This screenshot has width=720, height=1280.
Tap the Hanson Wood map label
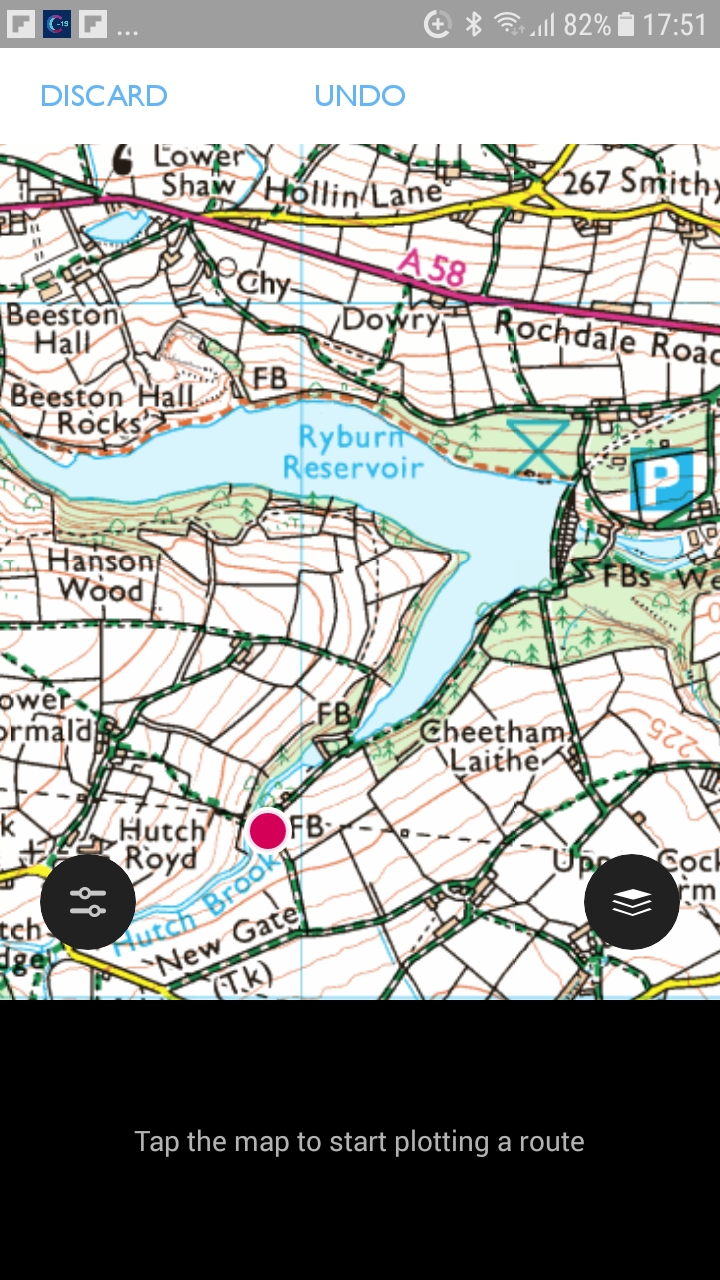(x=101, y=575)
